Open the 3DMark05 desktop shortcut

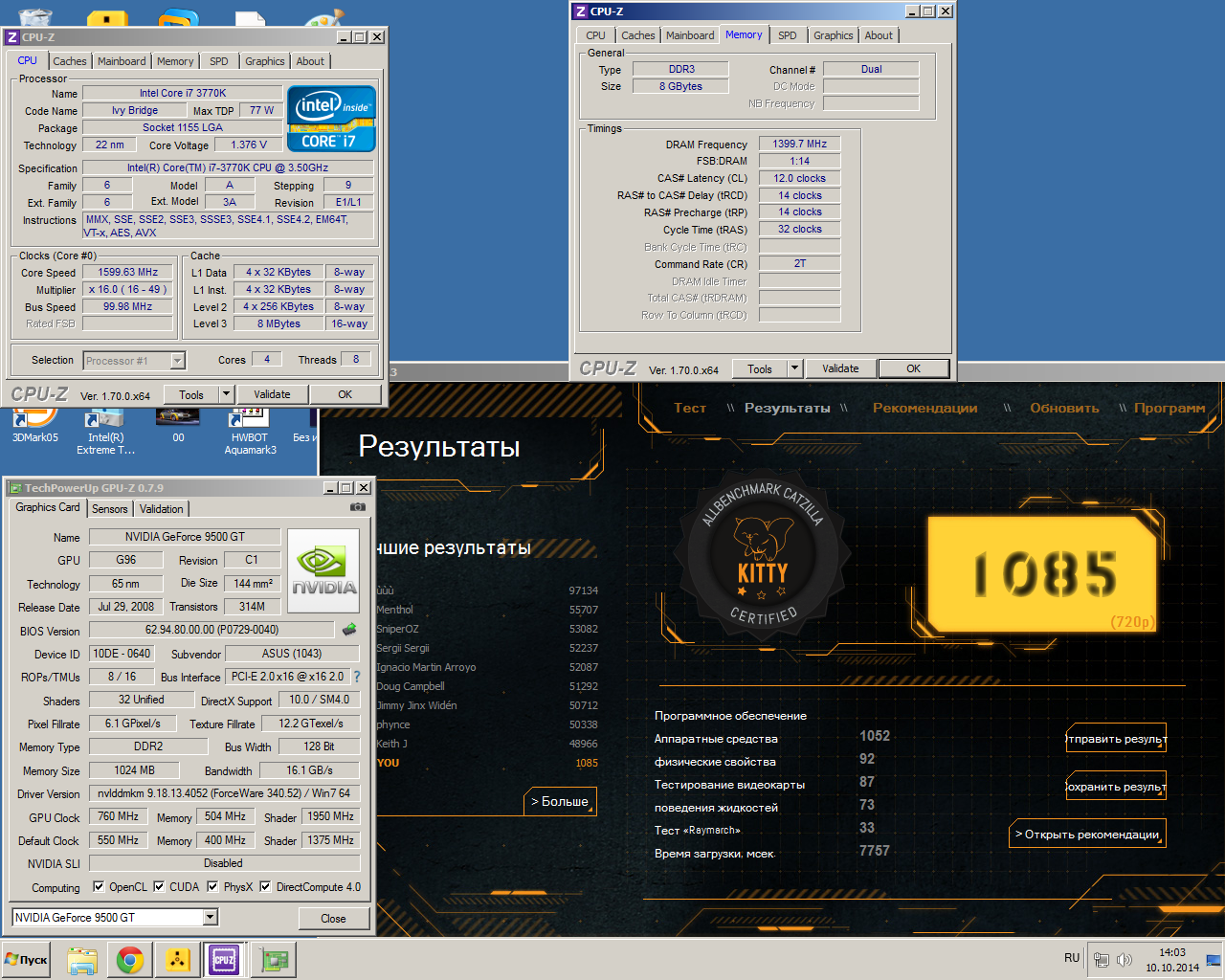[x=34, y=425]
